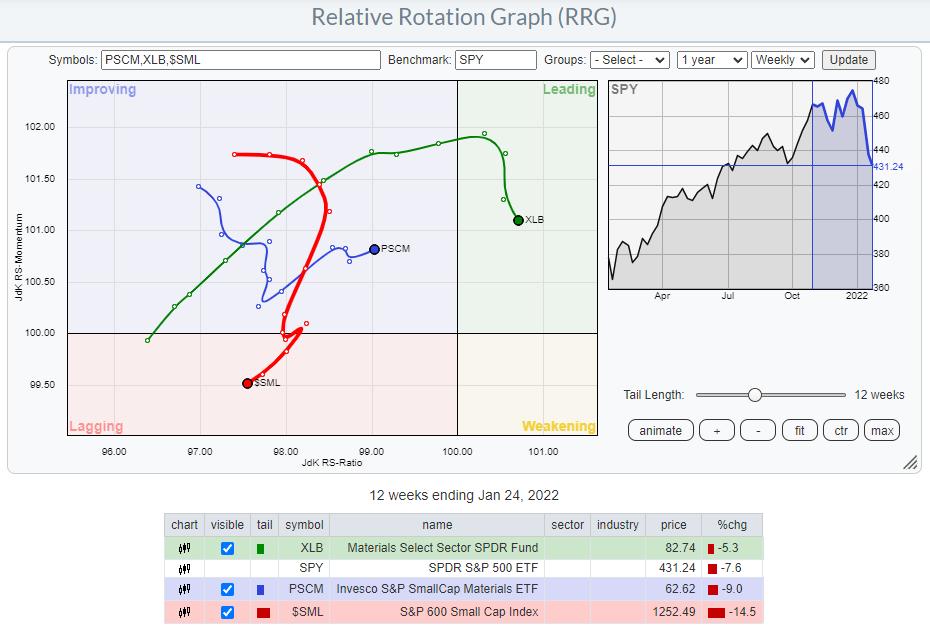This screenshot has height=631, width=930.
Task: Open the candlestick chart icon for $SML
Action: [184, 612]
